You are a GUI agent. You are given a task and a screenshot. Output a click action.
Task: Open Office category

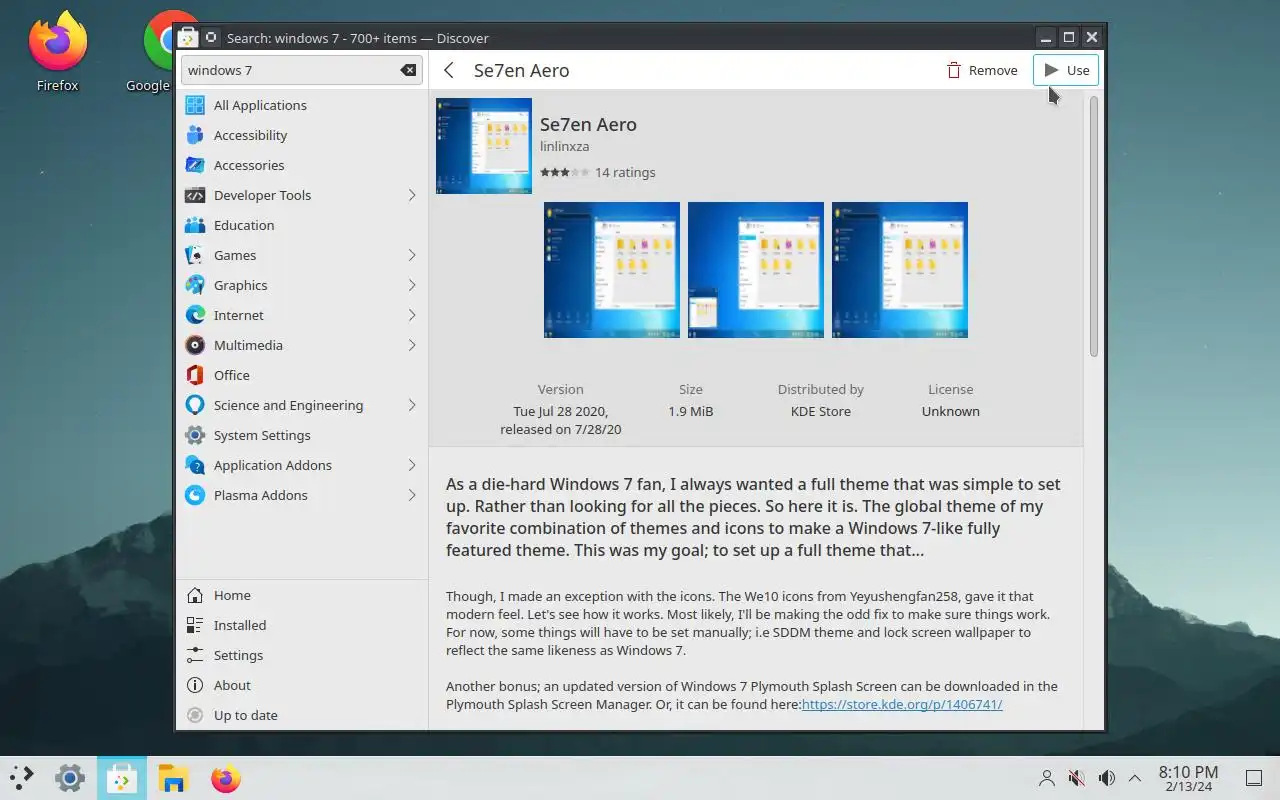tap(301, 375)
